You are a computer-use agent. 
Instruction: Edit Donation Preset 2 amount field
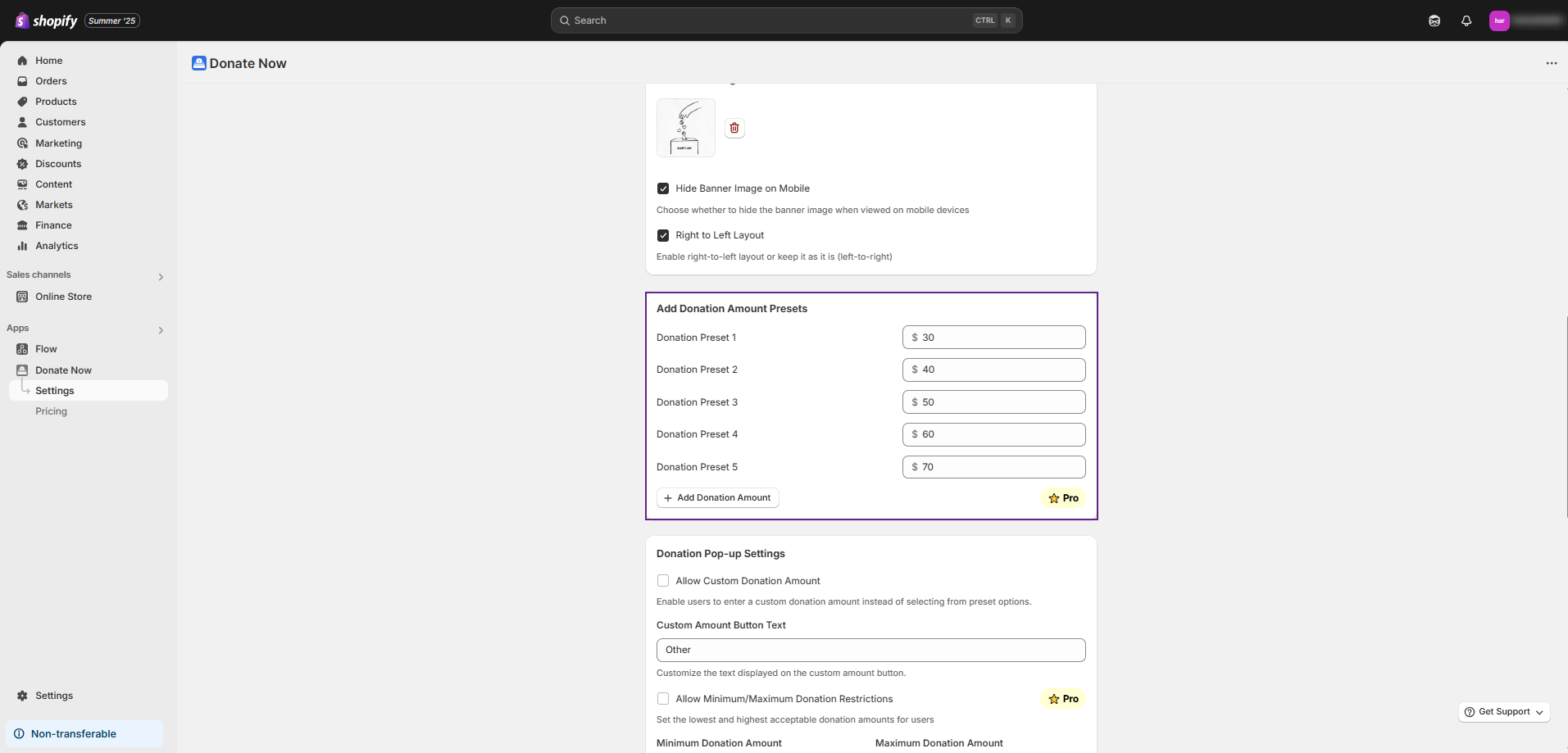point(994,370)
